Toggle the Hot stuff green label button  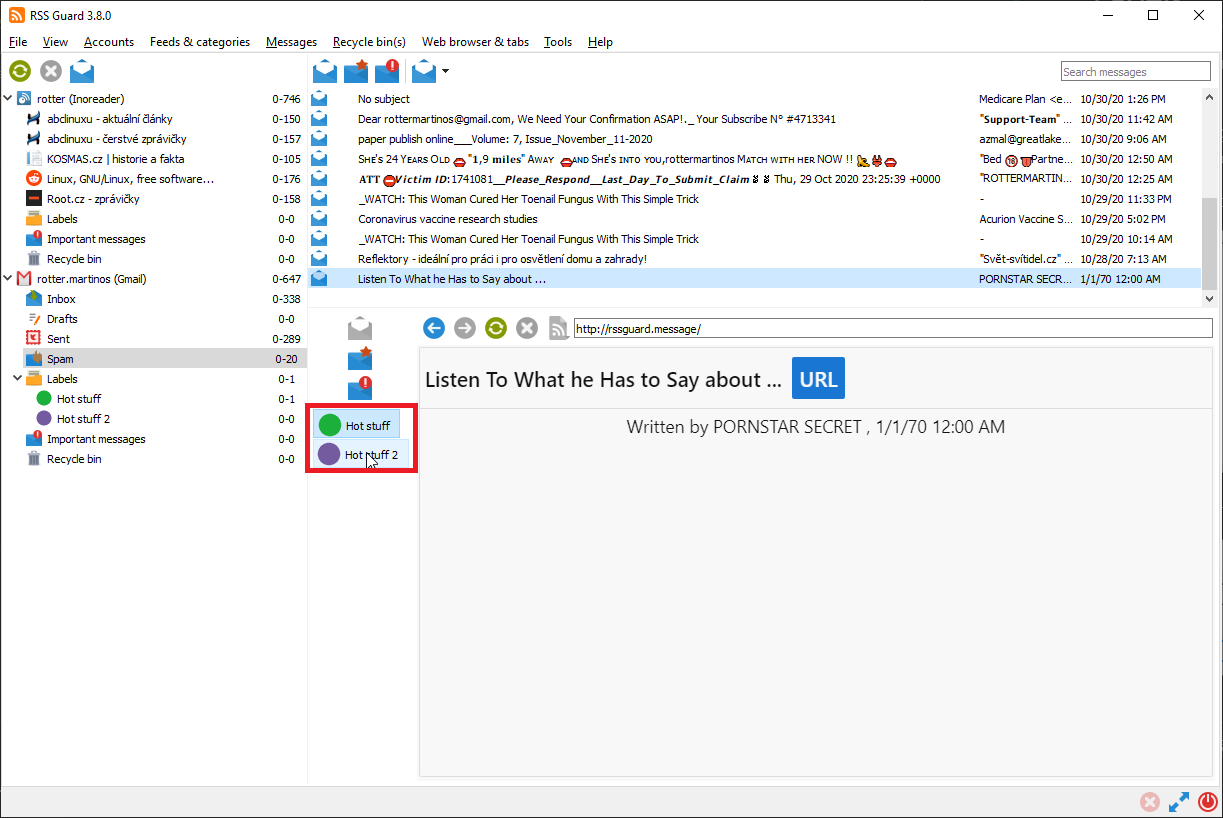pos(357,425)
